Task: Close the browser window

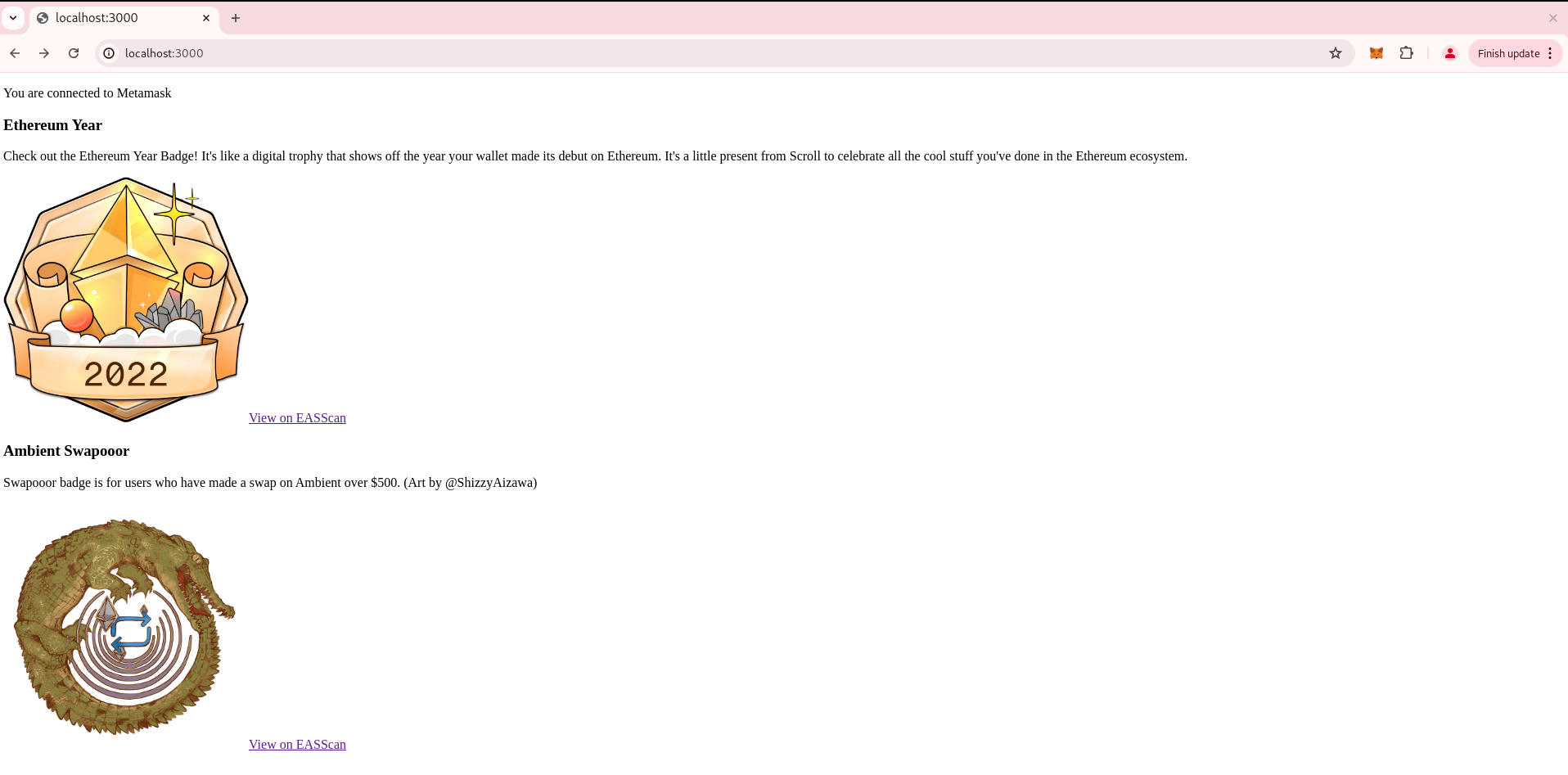Action: [1552, 18]
